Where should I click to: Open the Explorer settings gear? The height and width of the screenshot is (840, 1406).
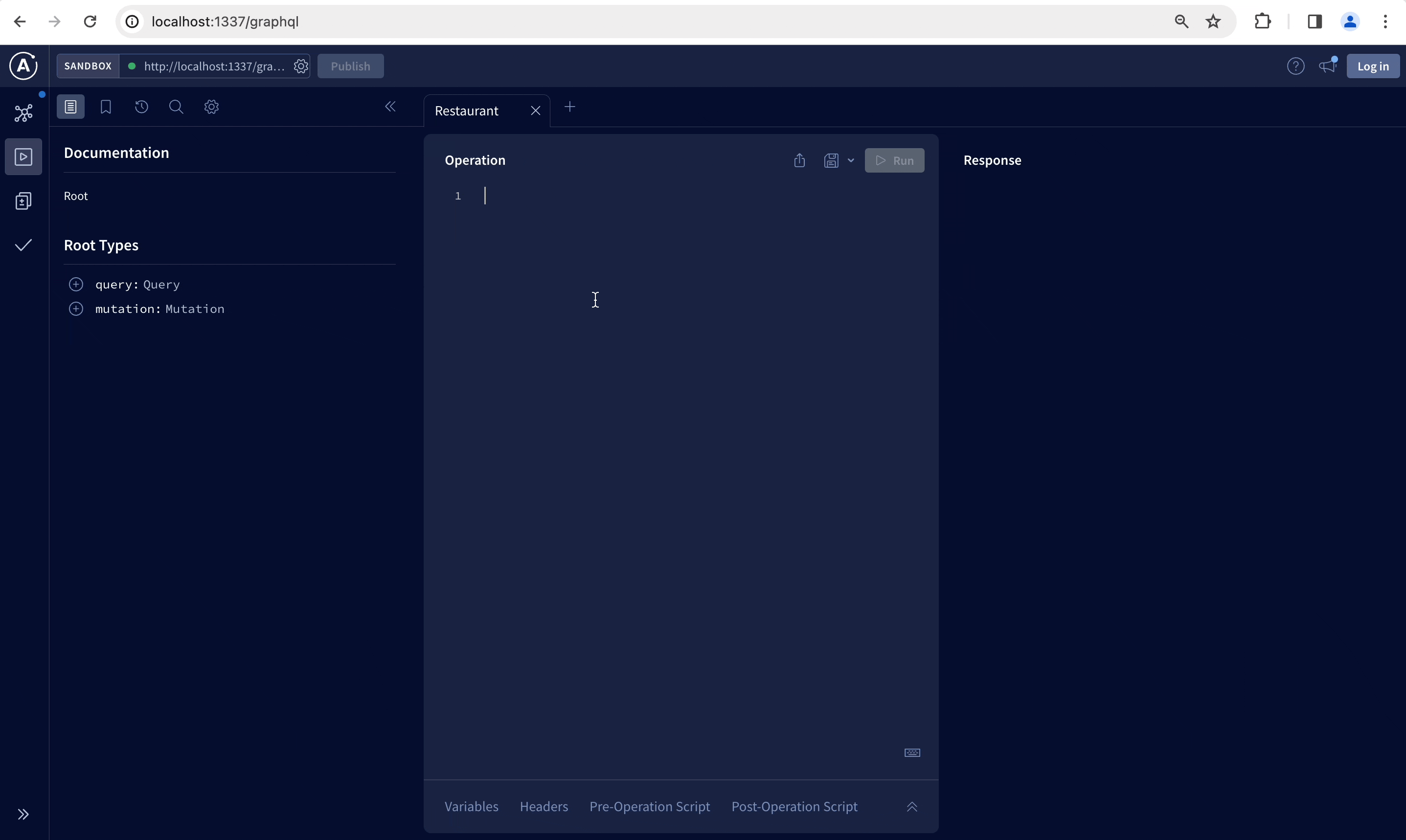click(211, 107)
